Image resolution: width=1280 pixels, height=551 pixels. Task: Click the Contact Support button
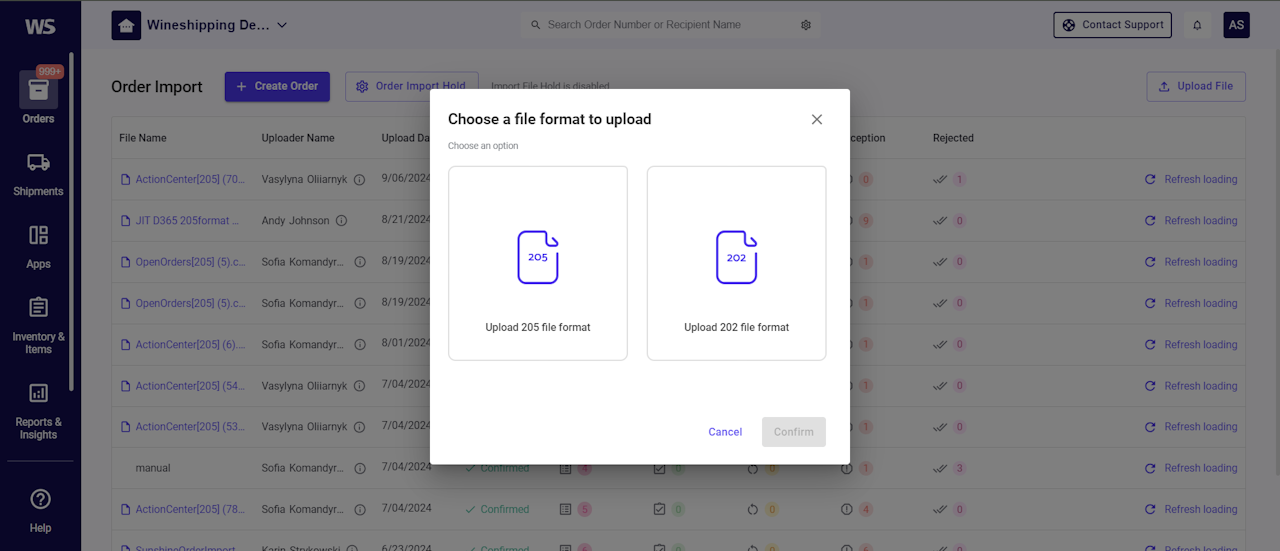pos(1112,25)
